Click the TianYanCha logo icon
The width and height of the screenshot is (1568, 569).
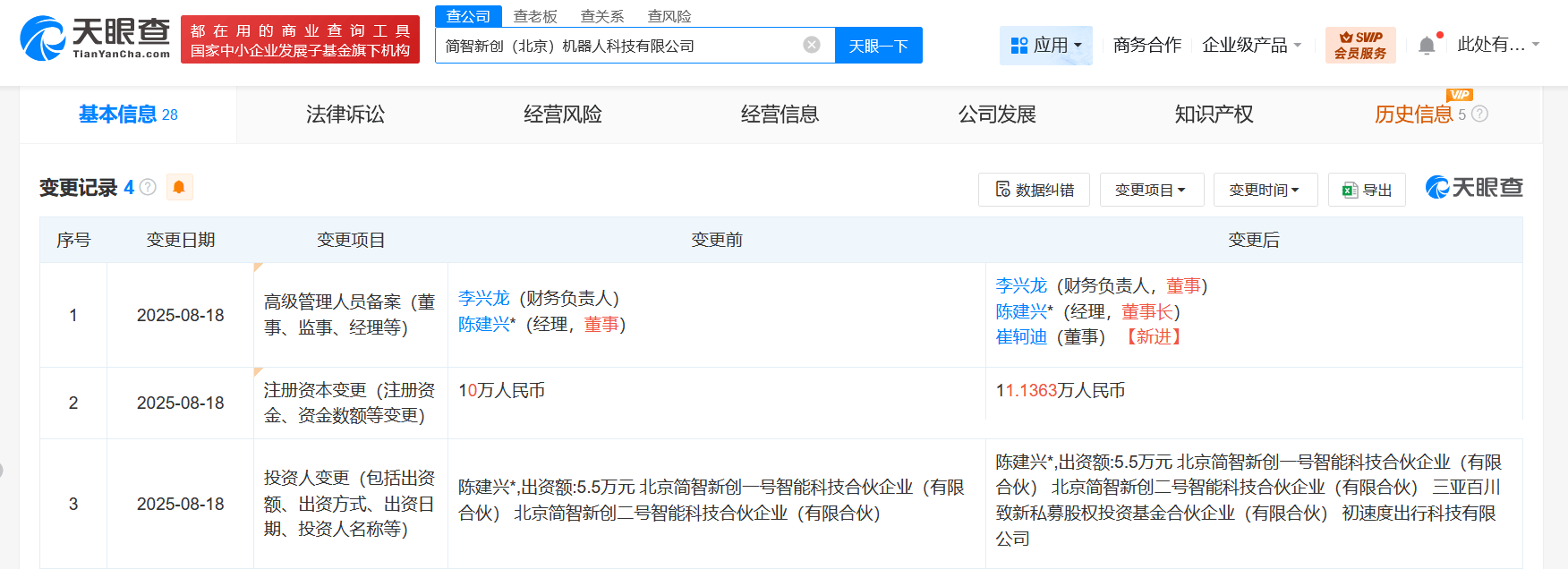(x=42, y=38)
